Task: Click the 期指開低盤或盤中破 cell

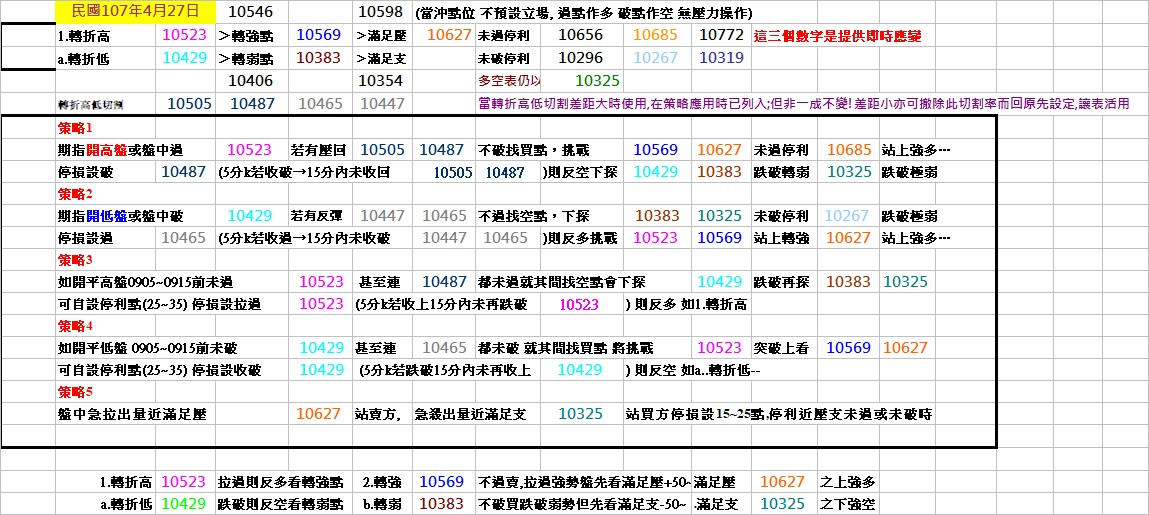Action: tap(120, 216)
